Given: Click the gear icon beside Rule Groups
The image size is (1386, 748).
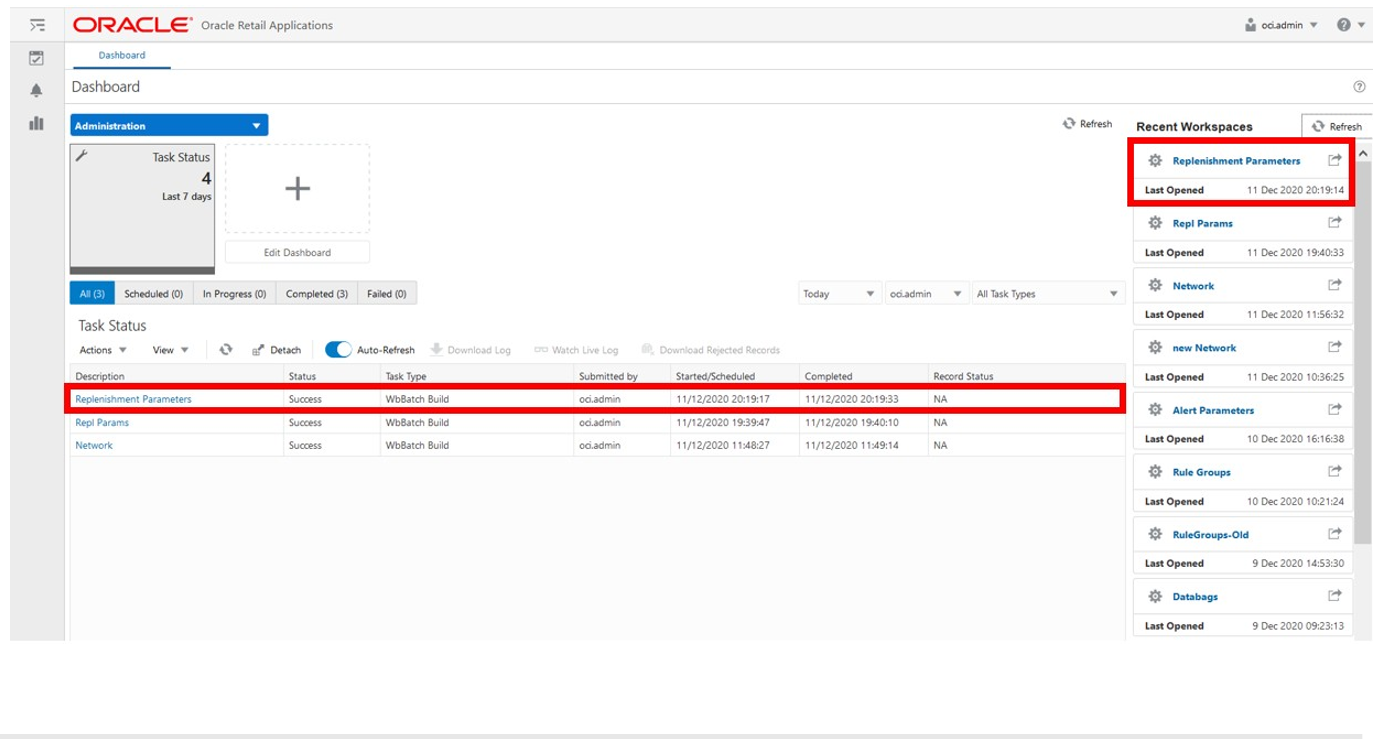Looking at the screenshot, I should tap(1155, 472).
